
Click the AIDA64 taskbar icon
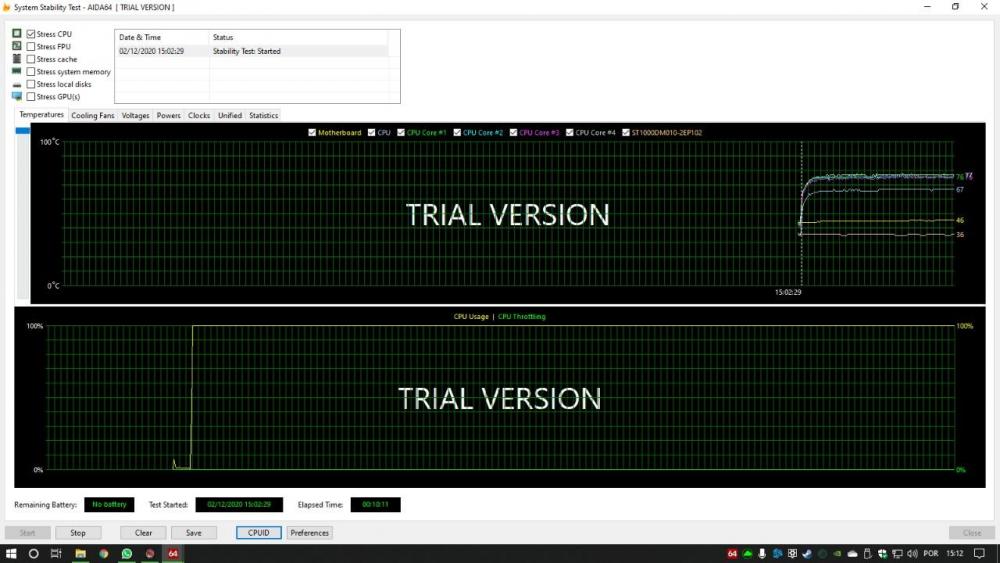coord(173,553)
